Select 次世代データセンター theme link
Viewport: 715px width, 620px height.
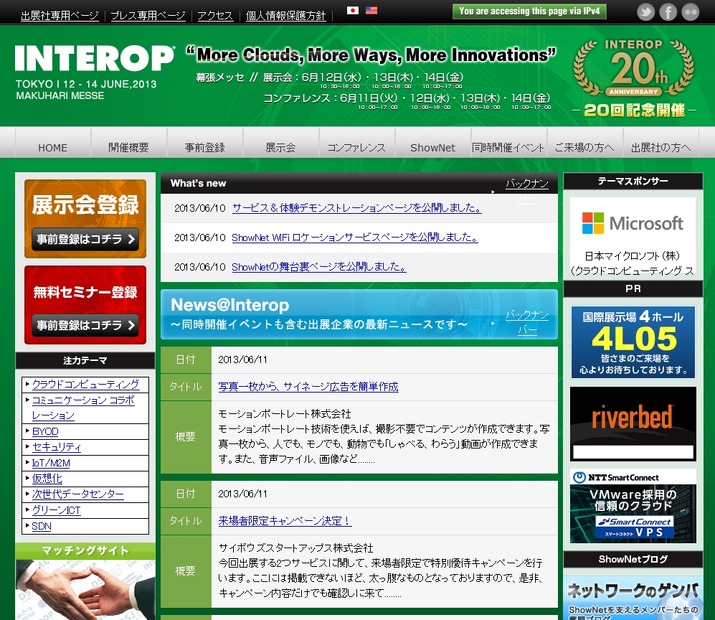(78, 494)
